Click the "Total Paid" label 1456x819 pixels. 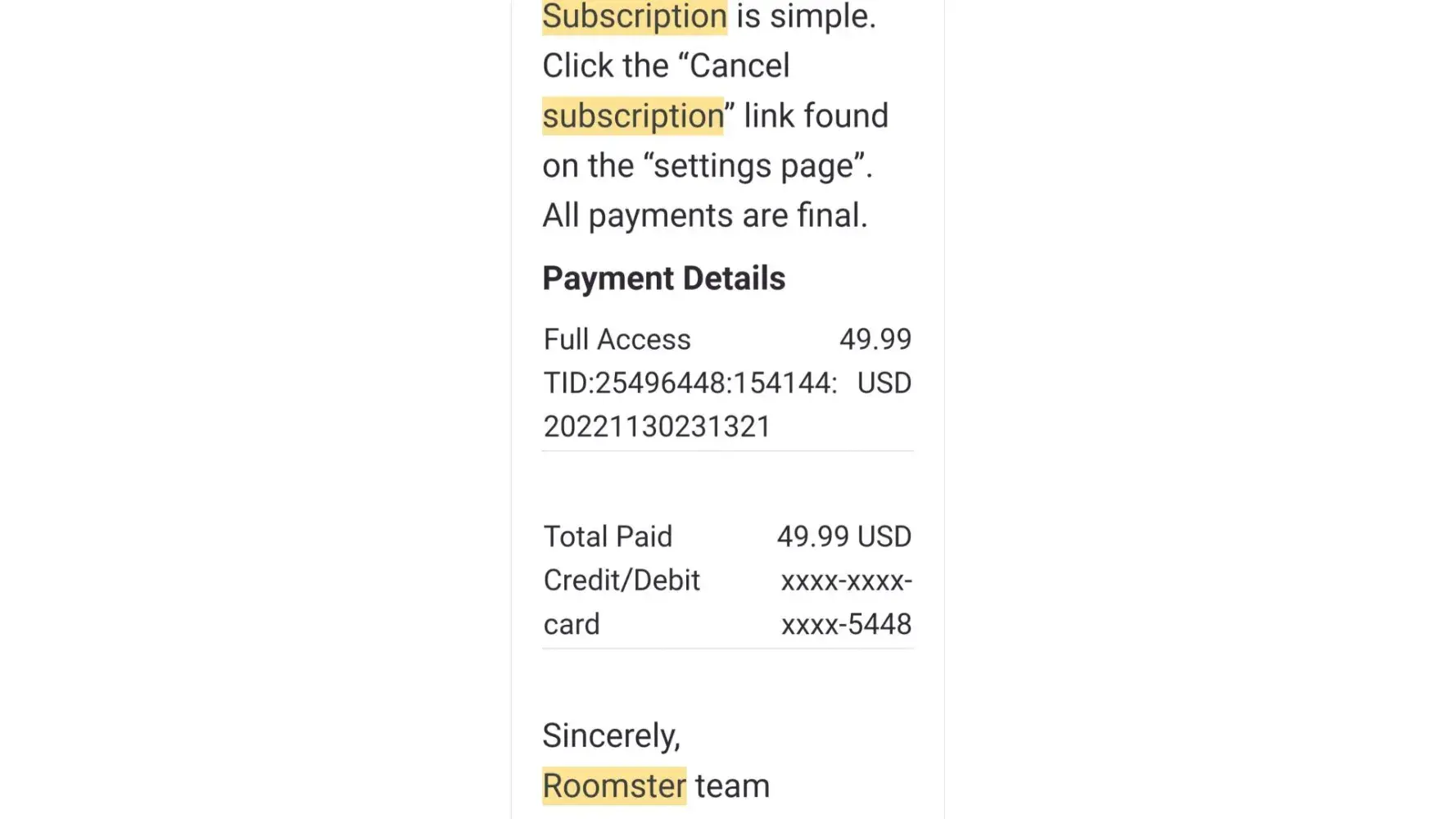click(608, 536)
